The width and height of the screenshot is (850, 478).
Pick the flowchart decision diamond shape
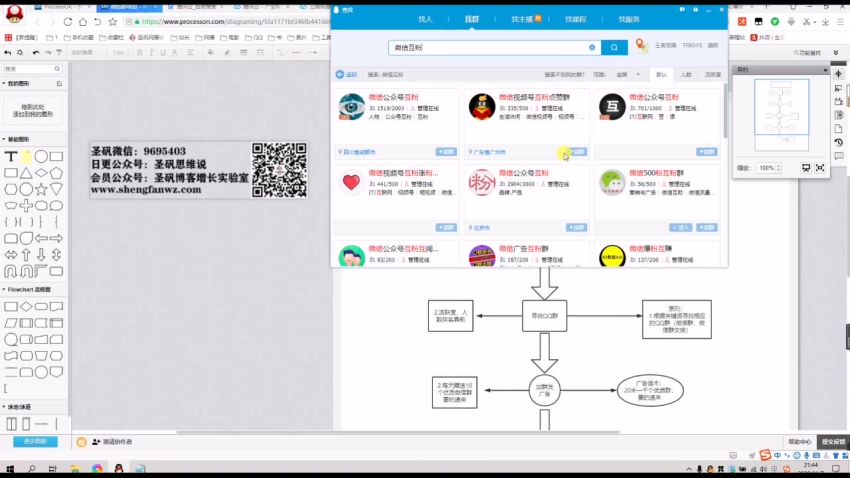[26, 307]
